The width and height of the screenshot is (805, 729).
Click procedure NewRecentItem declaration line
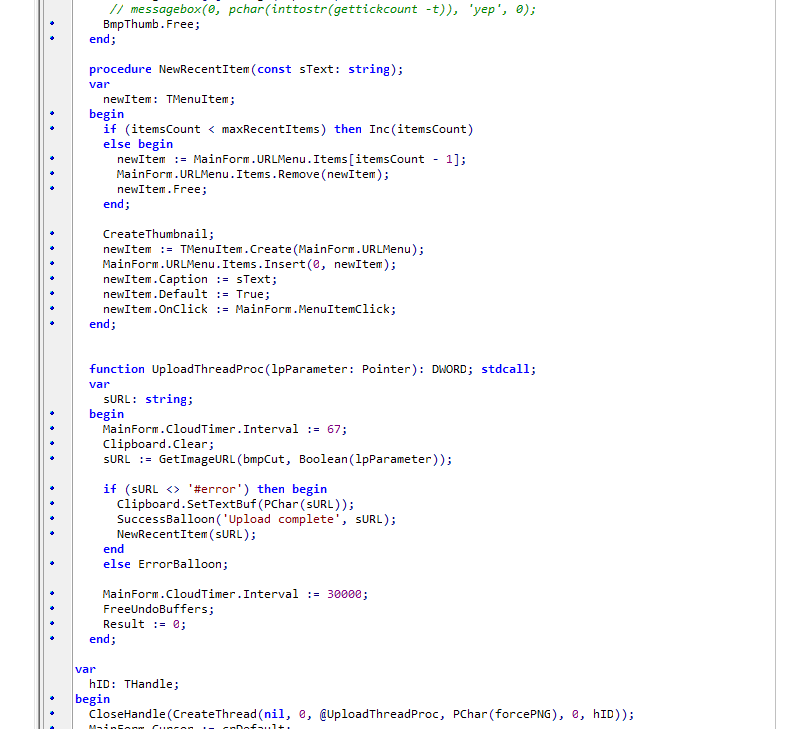tap(246, 69)
